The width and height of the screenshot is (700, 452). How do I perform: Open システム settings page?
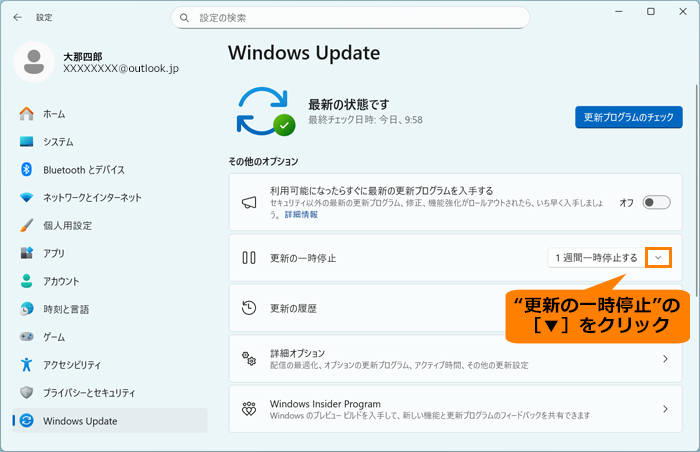tap(110, 142)
